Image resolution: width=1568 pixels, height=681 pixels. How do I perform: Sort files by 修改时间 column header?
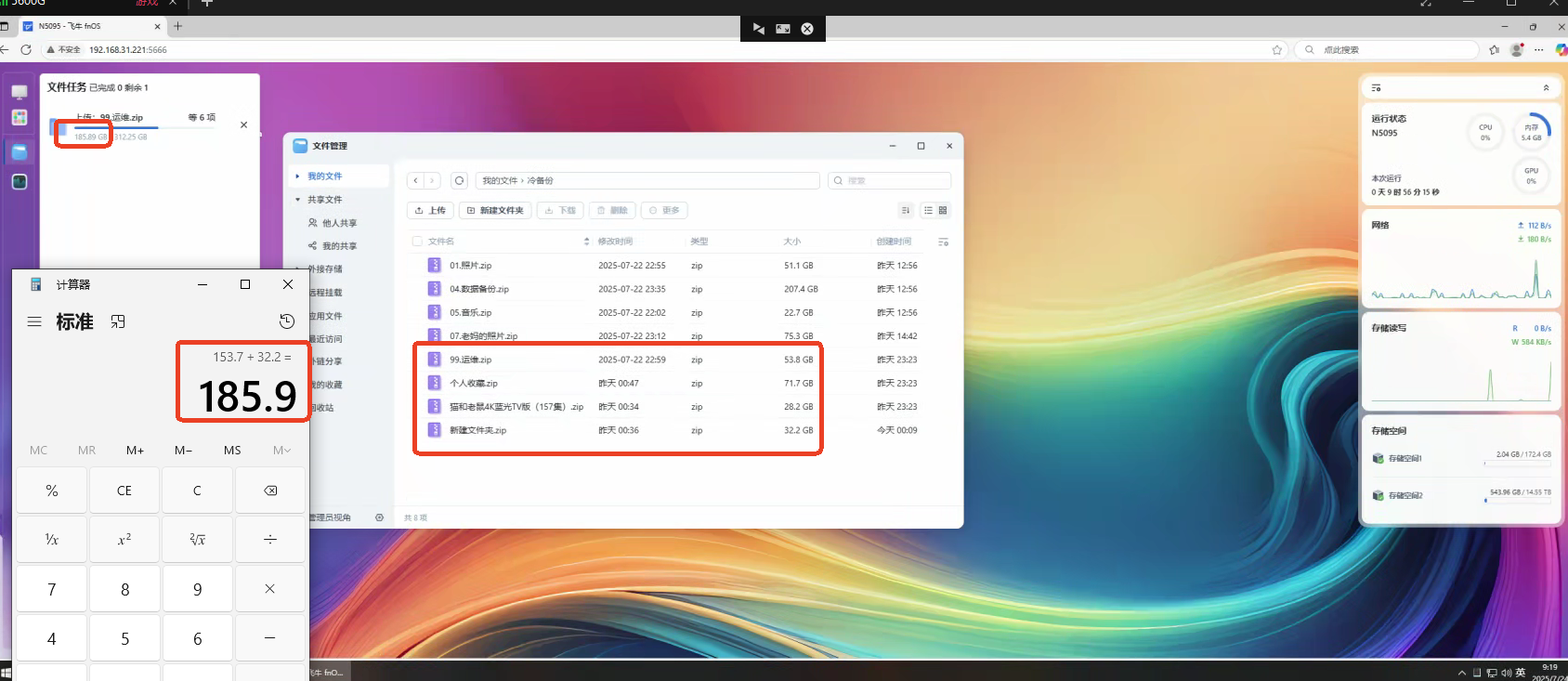pyautogui.click(x=615, y=242)
